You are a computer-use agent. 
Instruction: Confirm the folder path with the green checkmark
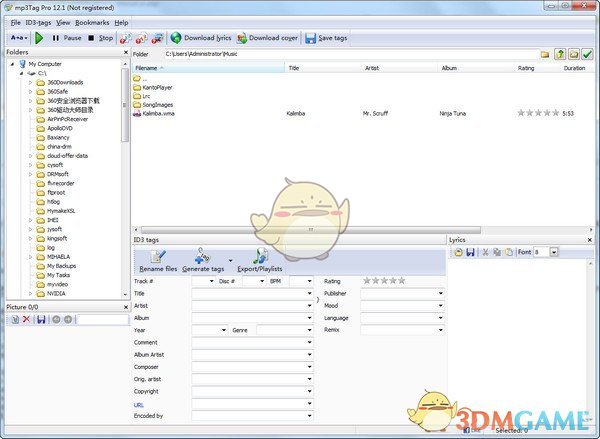point(587,54)
